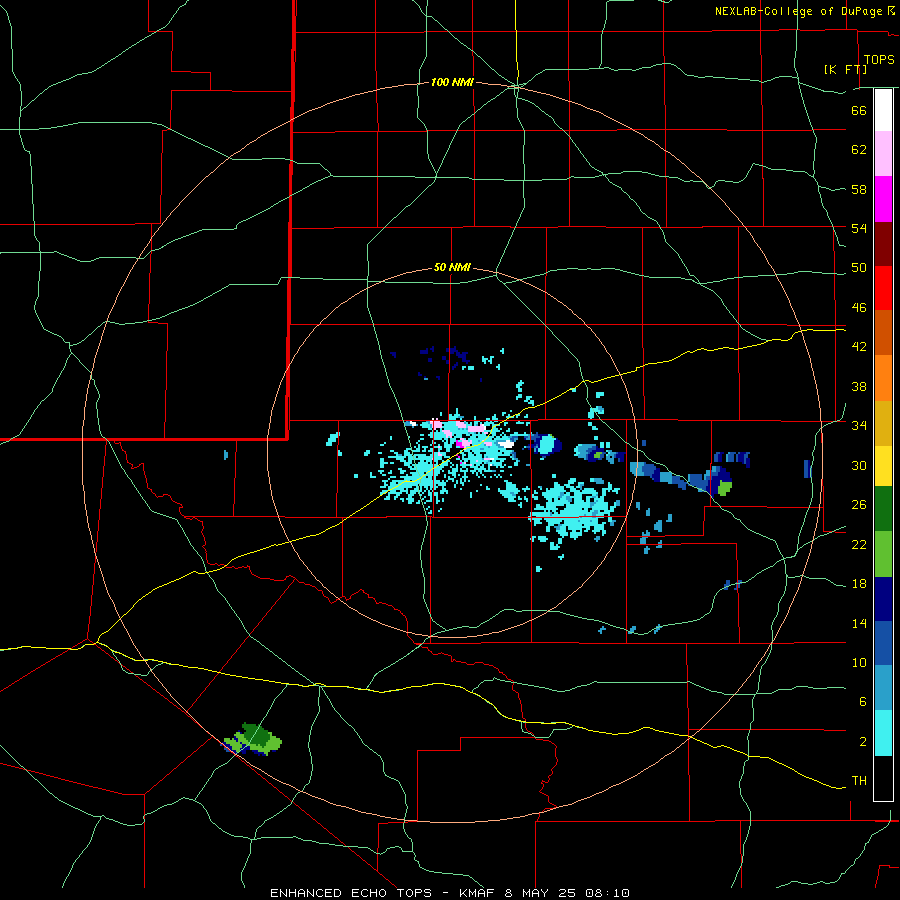Click the light green legend swatch
Viewport: 900px width, 900px height.
point(883,554)
